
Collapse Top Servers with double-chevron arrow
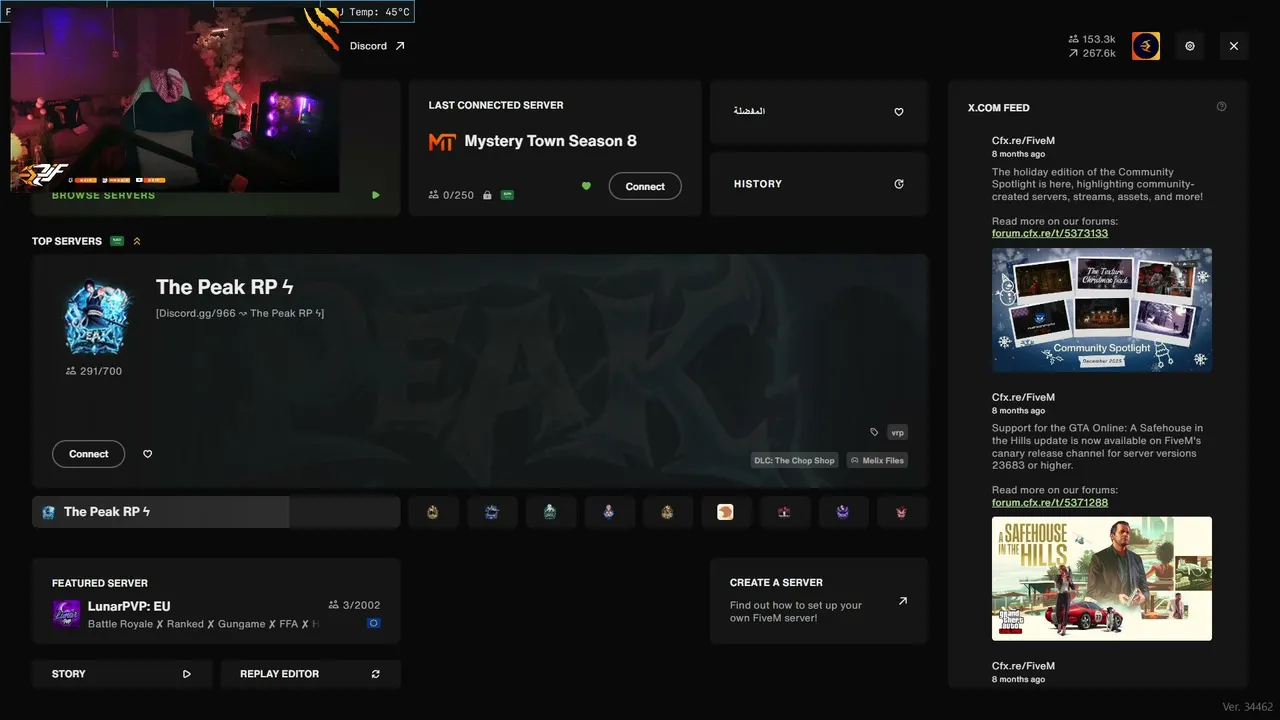[137, 241]
